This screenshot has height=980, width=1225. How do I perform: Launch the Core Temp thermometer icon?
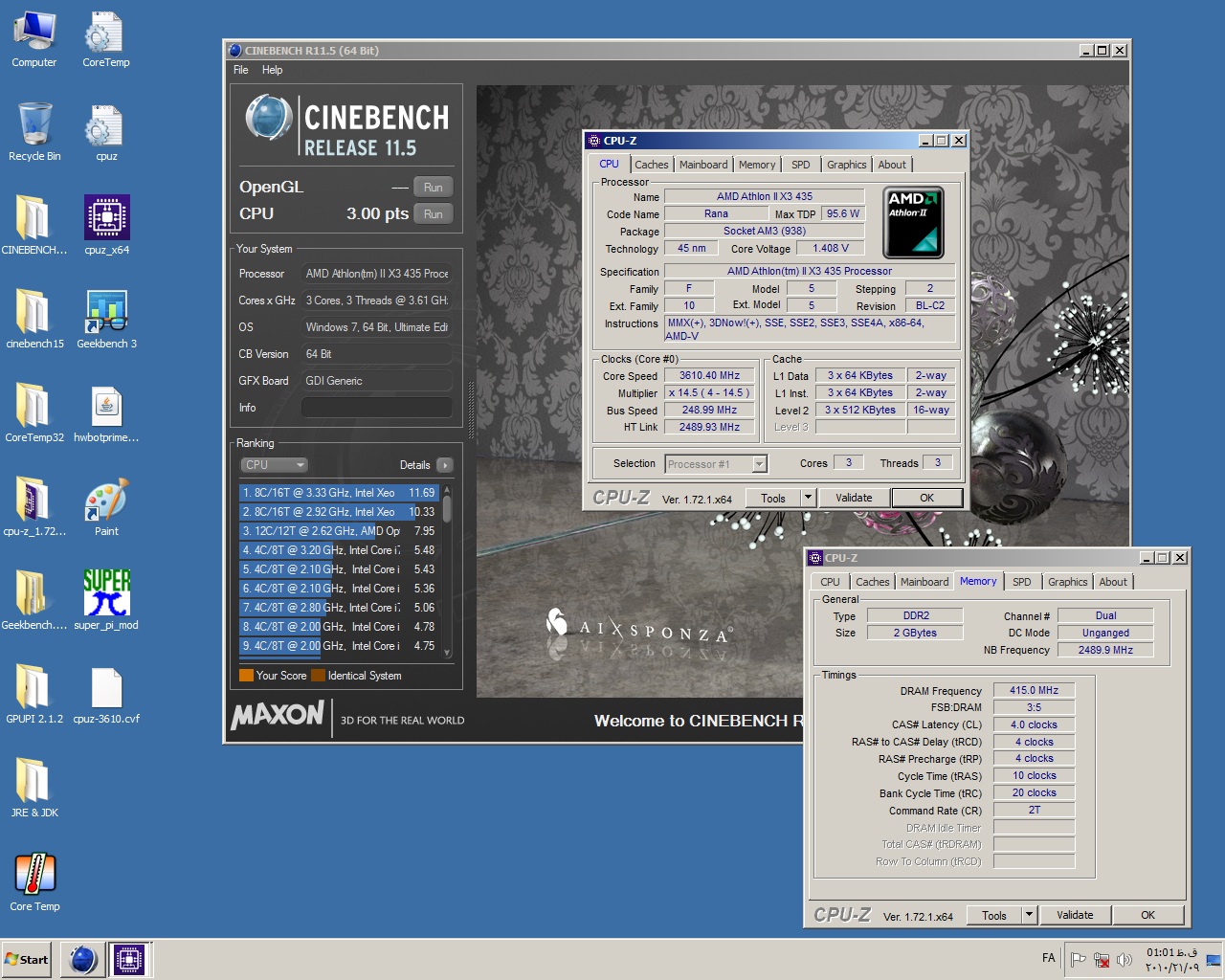pos(34,883)
